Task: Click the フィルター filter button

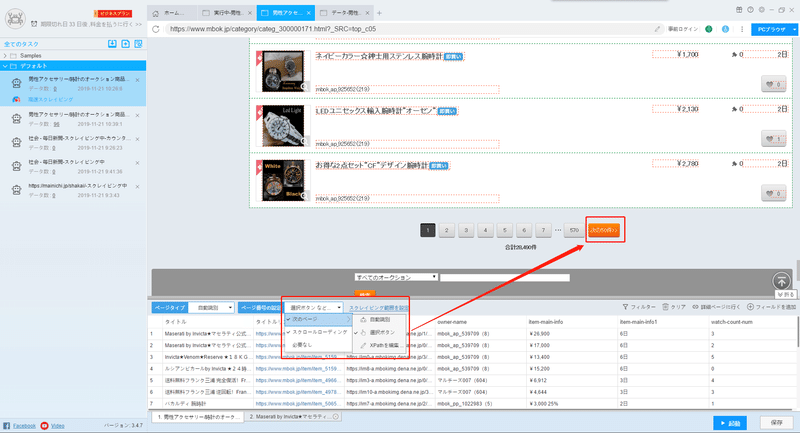Action: click(639, 307)
